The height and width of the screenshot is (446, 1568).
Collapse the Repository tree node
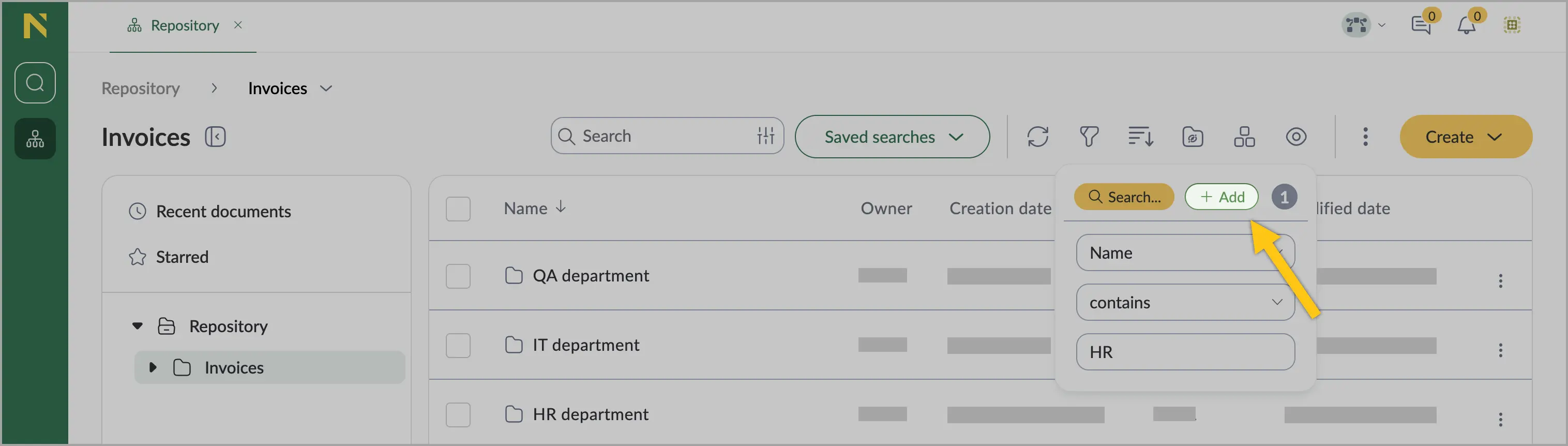coord(138,326)
